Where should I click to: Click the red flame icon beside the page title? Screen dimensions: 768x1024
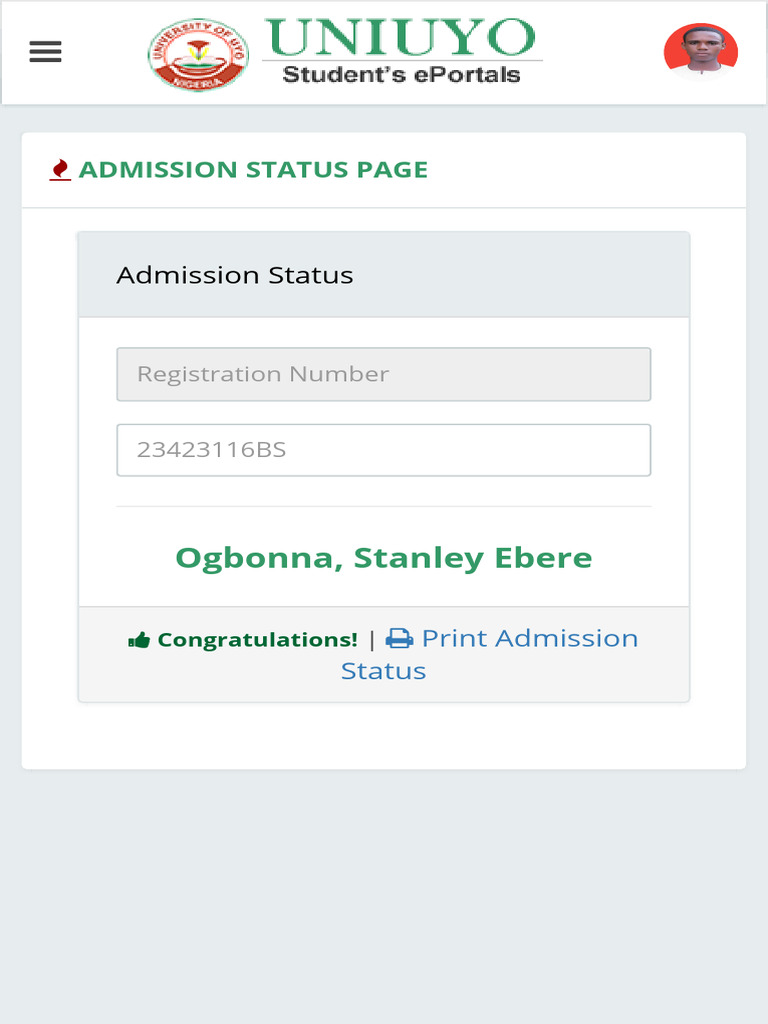[60, 170]
